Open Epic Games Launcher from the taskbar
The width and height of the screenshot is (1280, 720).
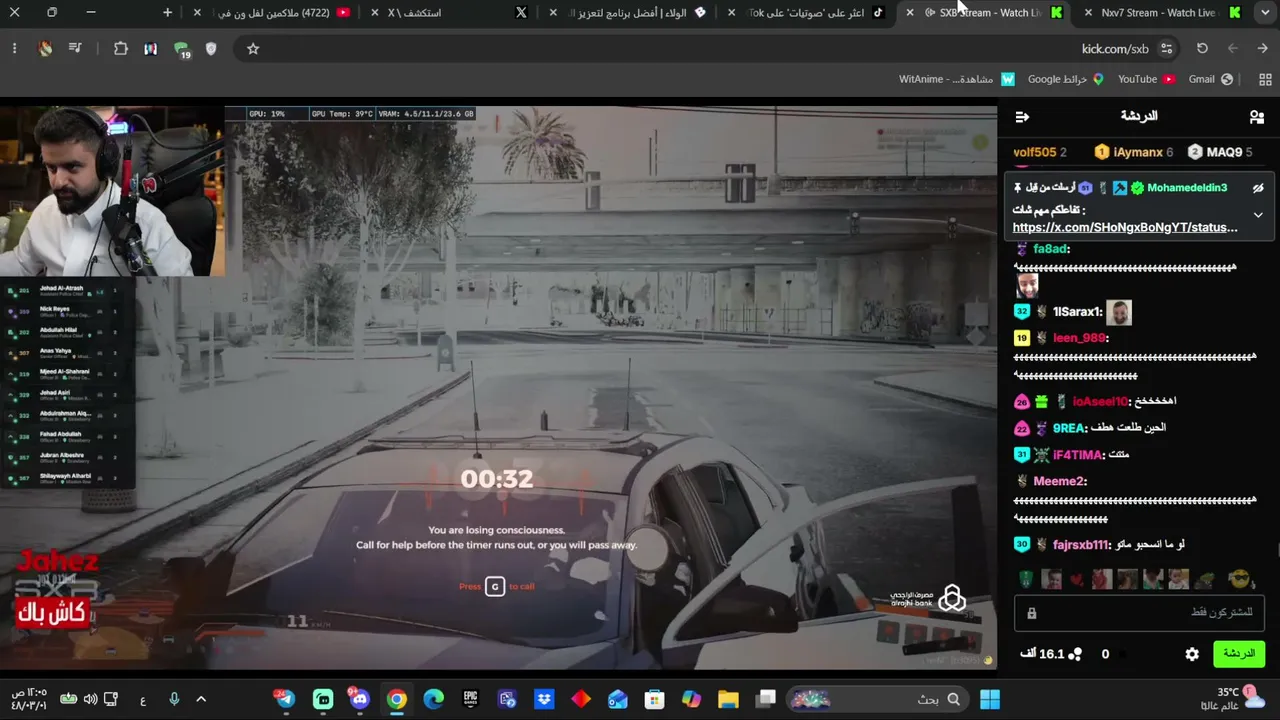[470, 700]
